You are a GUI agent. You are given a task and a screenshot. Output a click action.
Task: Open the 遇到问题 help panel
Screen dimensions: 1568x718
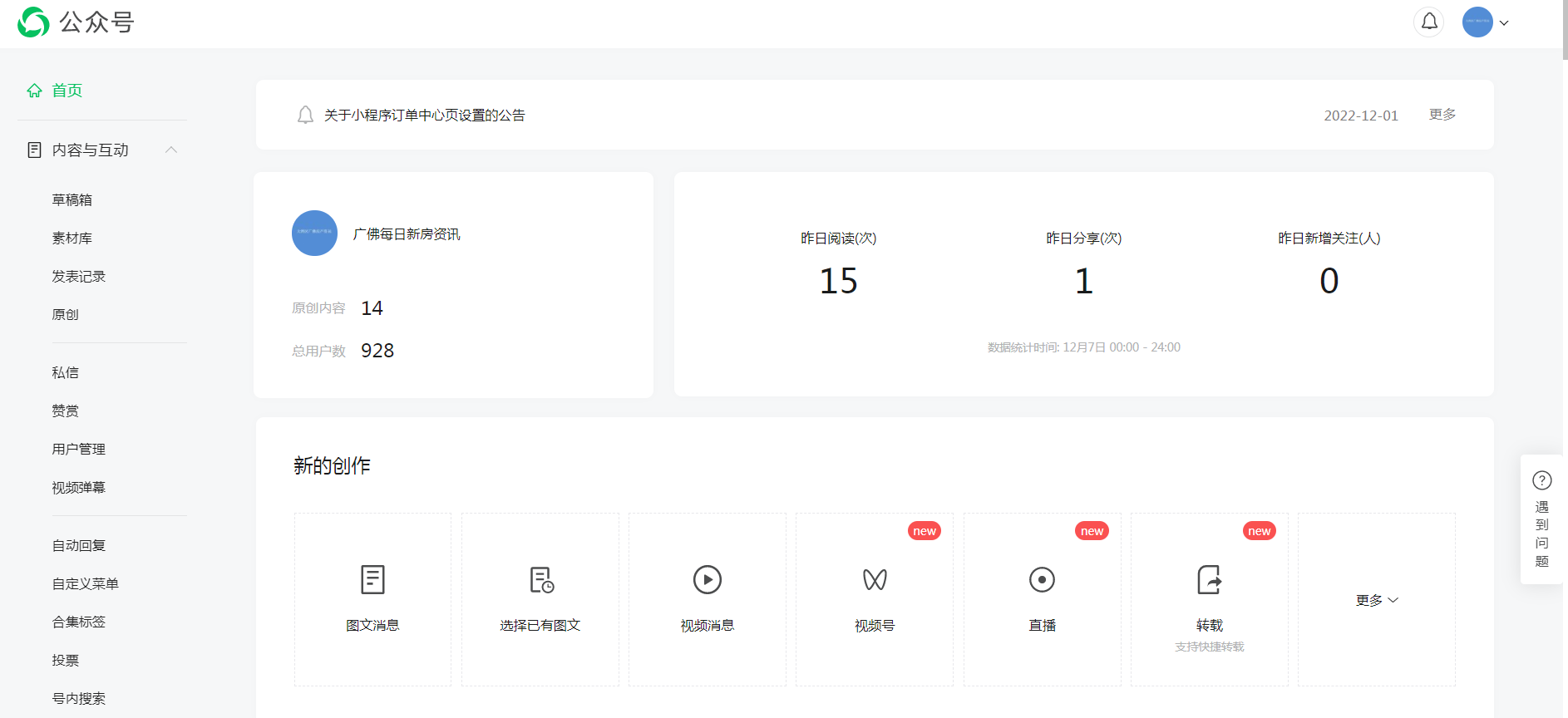[x=1542, y=519]
